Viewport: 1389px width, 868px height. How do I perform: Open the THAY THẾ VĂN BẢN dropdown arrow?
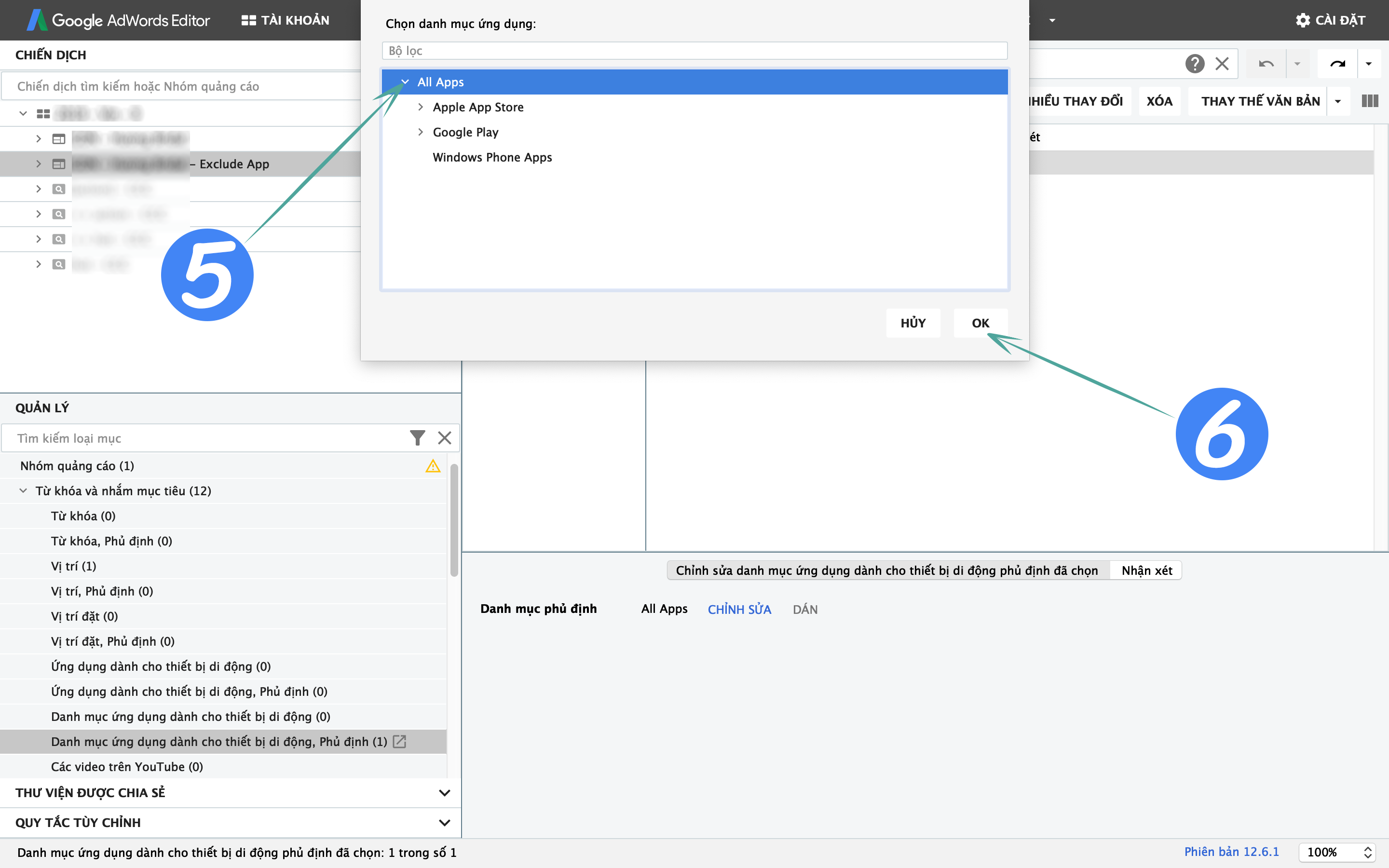1338,101
